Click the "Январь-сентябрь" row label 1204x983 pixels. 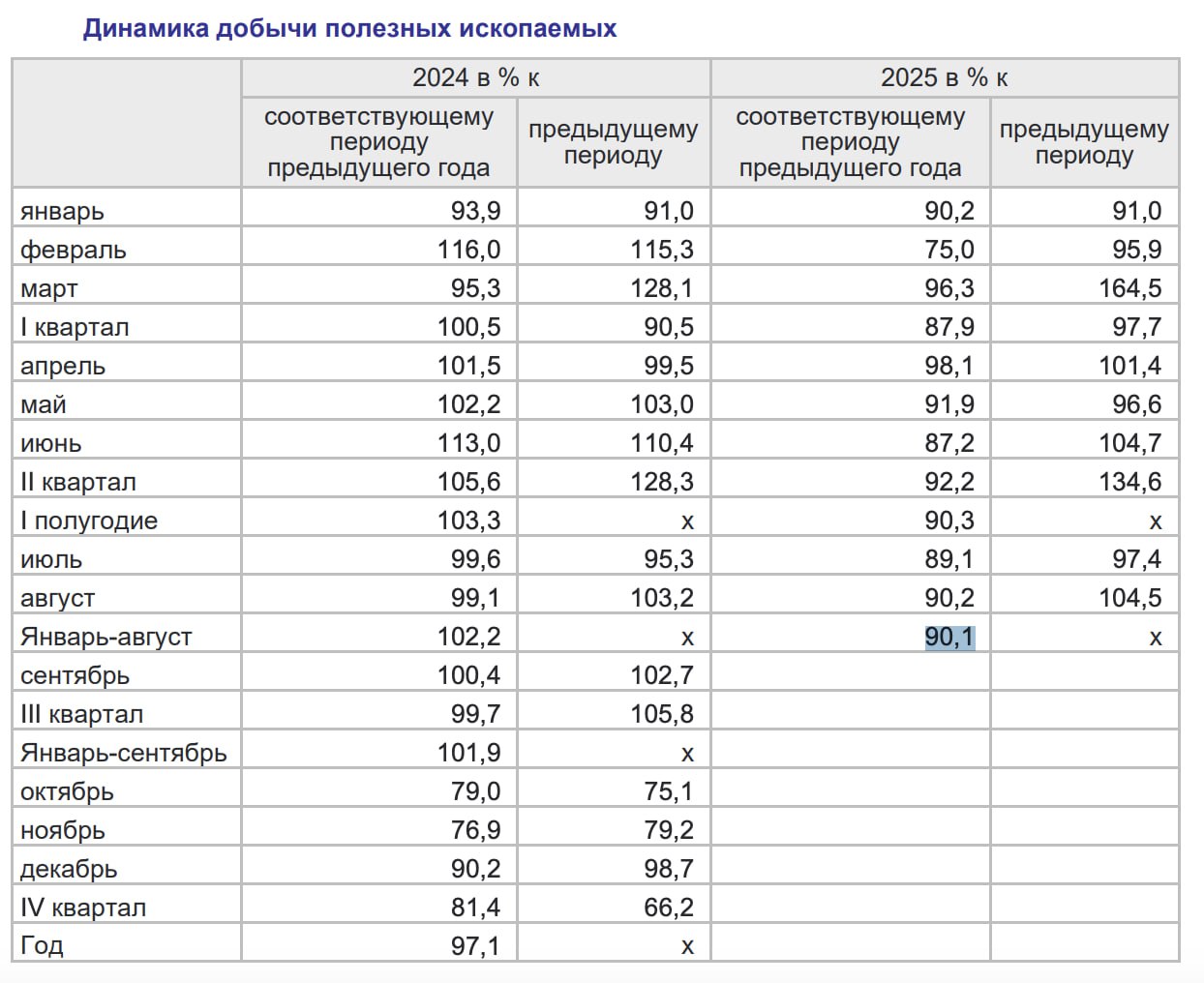pos(124,753)
